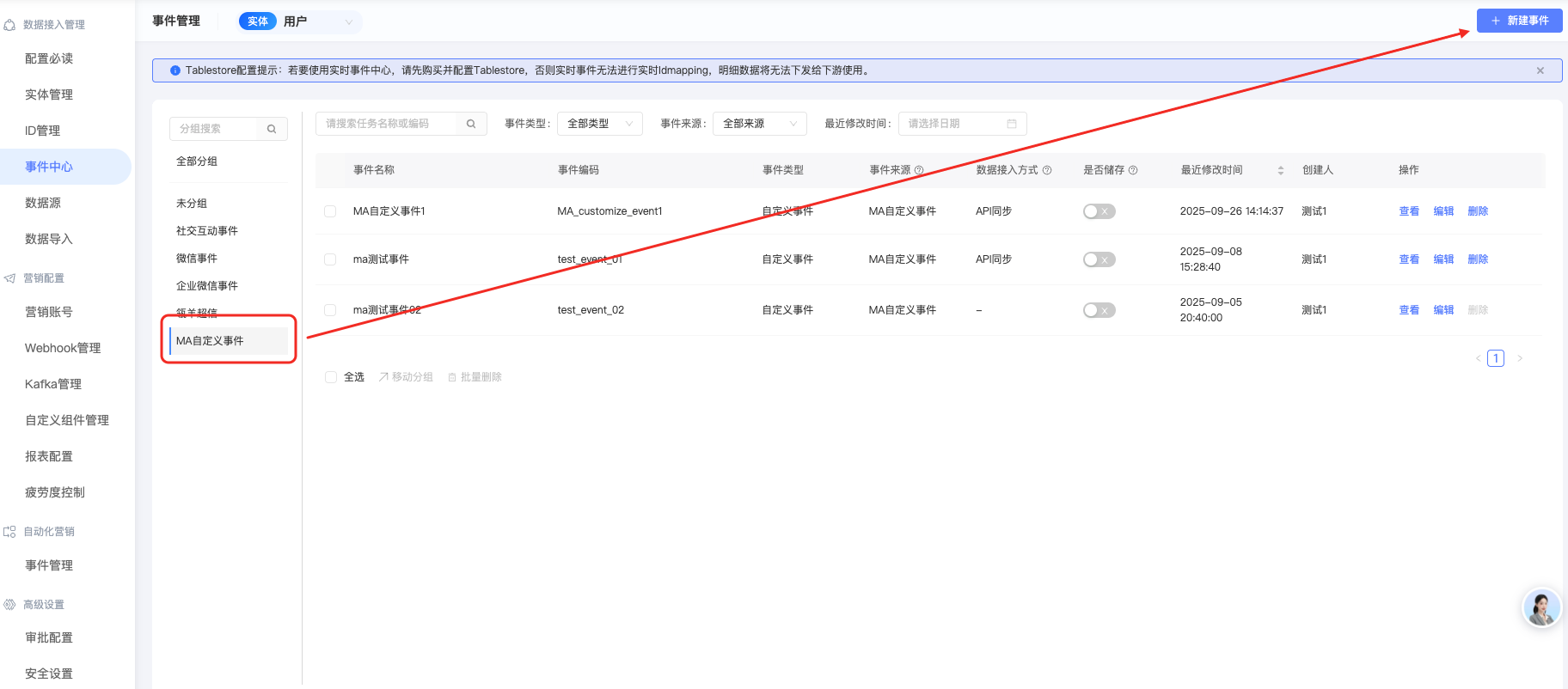Click 查看 for MA自定义事件1

point(1409,211)
